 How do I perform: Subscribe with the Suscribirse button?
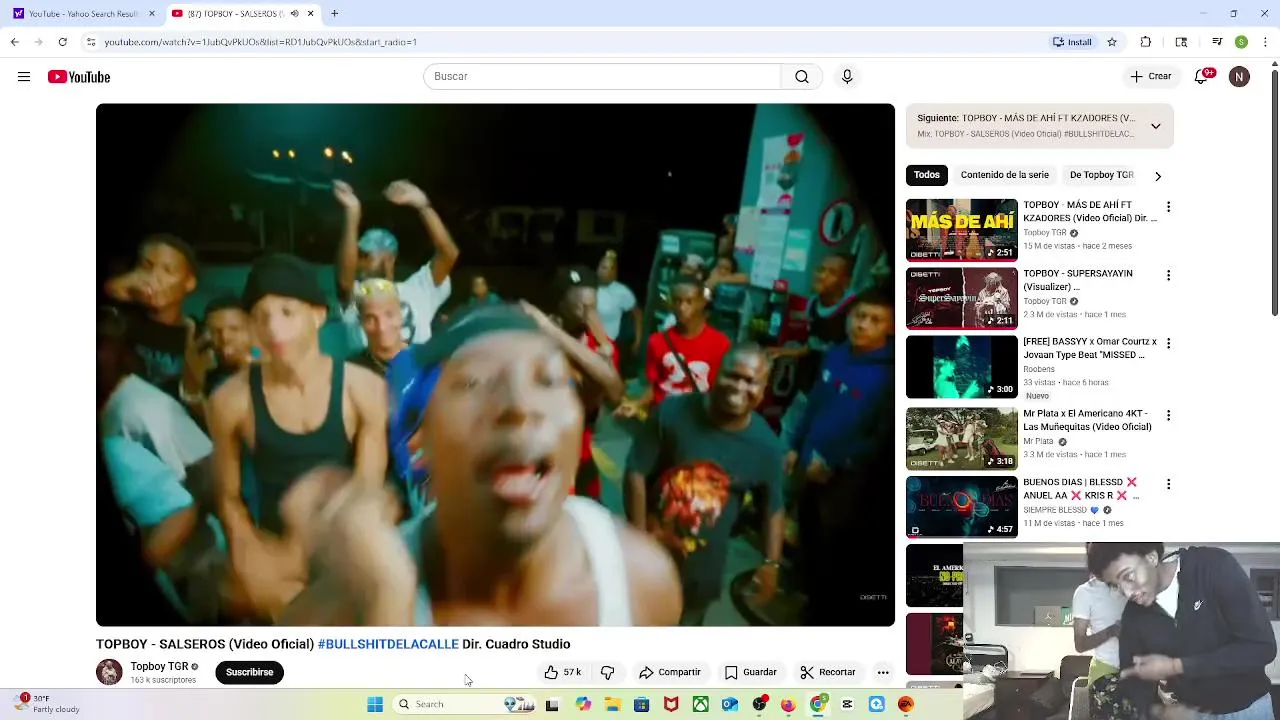(x=250, y=672)
